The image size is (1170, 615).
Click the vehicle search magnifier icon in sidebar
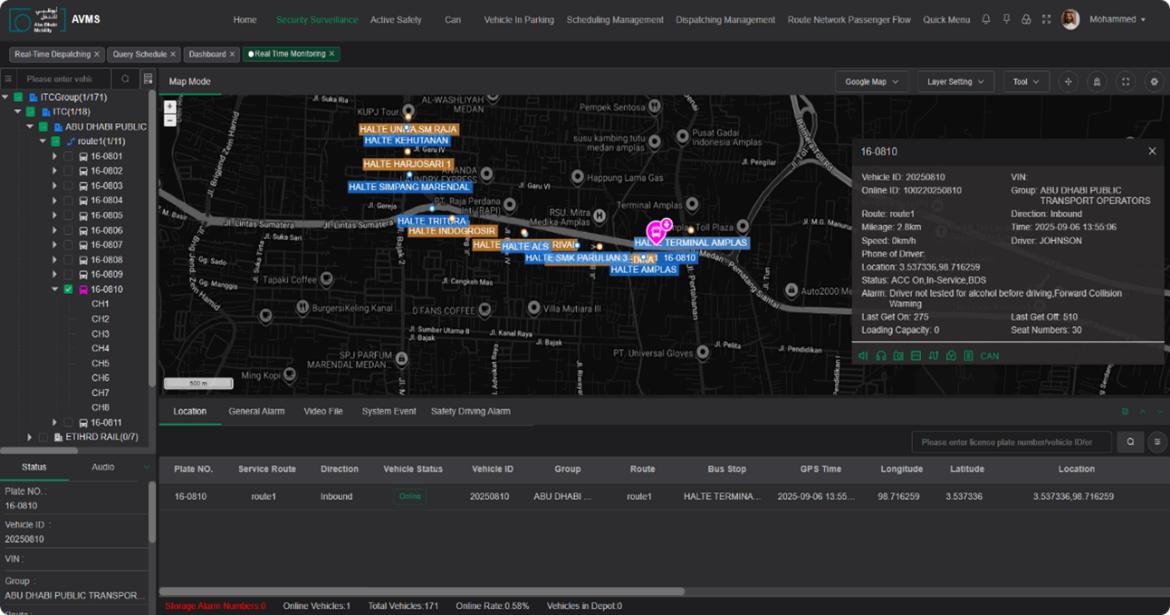(x=125, y=79)
